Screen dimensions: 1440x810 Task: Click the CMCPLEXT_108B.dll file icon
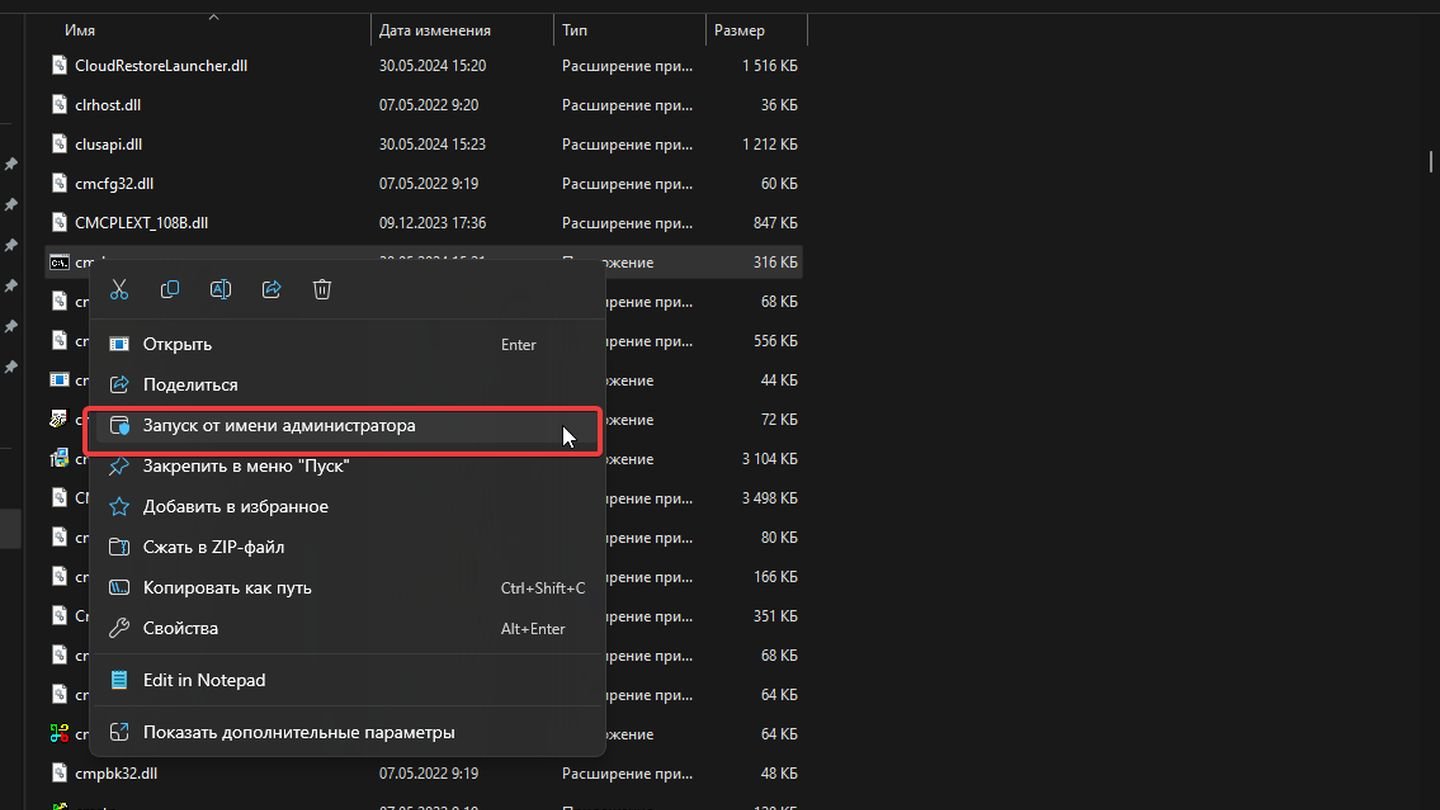tap(59, 223)
